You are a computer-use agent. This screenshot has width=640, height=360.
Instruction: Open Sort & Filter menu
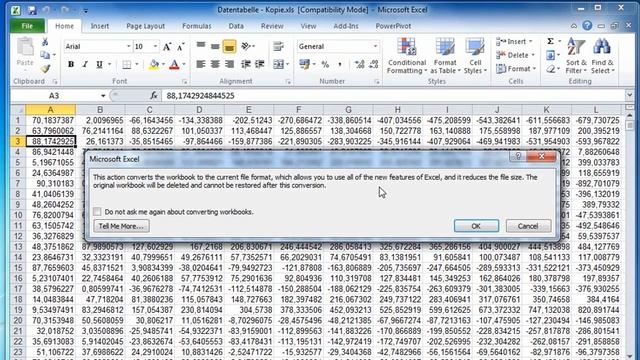576,56
